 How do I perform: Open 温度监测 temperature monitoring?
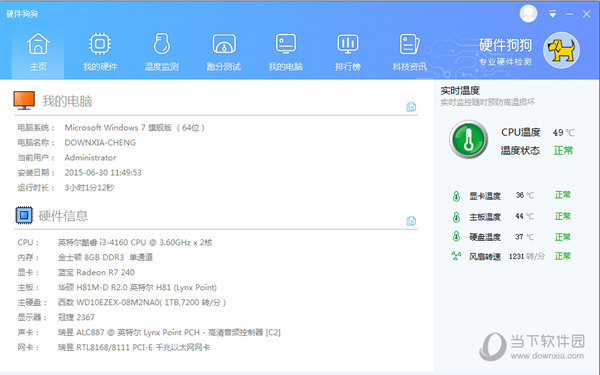coord(162,52)
